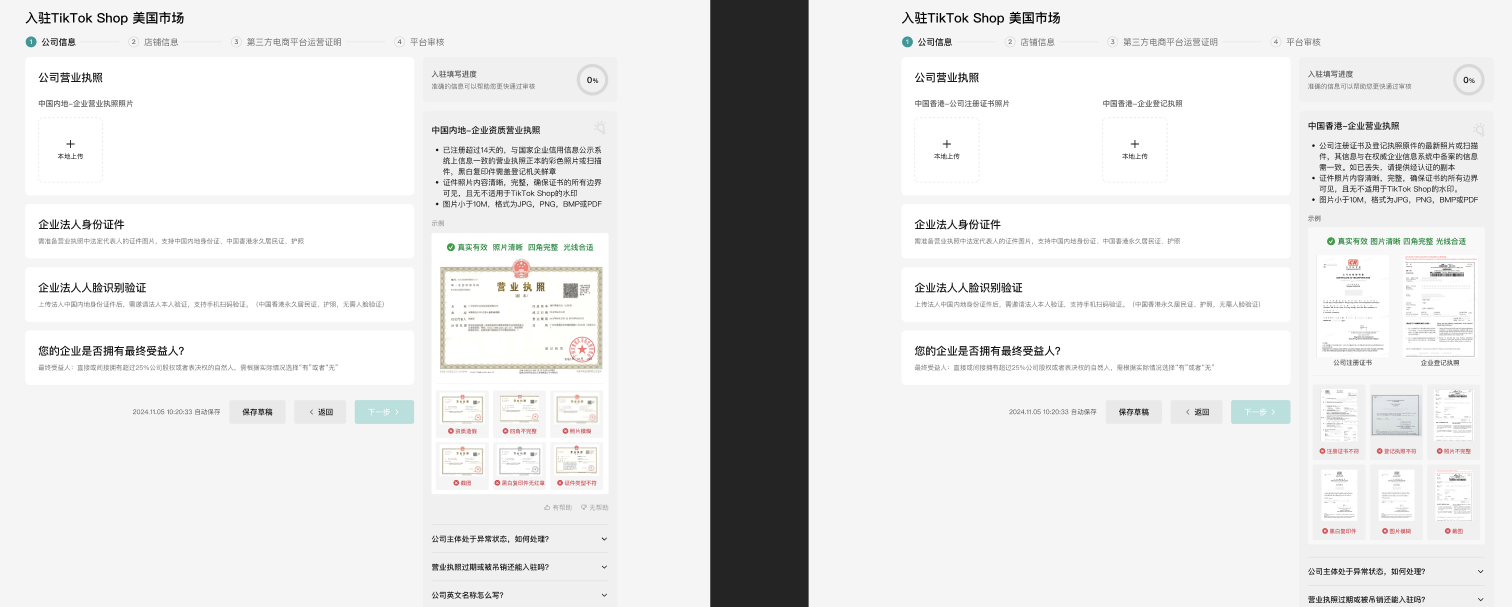Open the 图片模糊 bad-example thumbnail

pos(1396,502)
